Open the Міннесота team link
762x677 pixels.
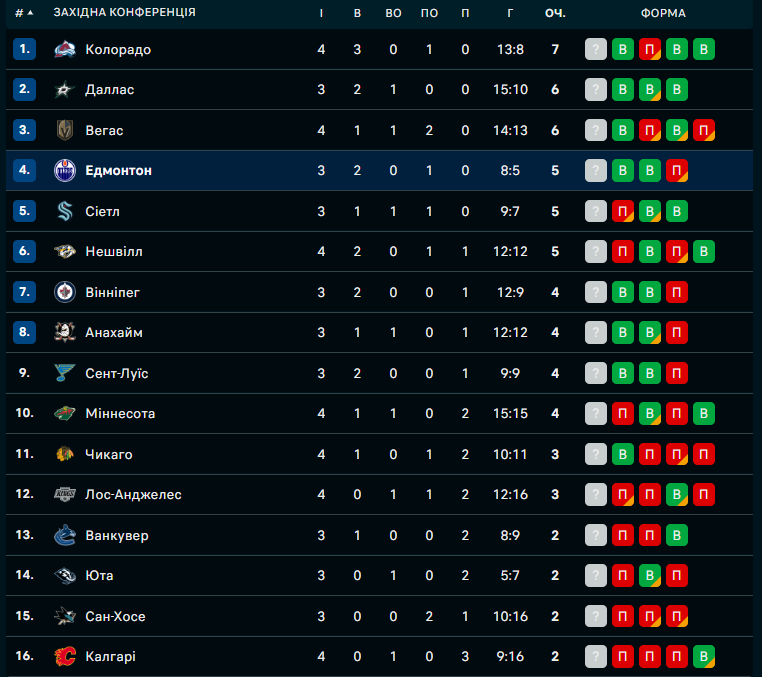(x=120, y=413)
